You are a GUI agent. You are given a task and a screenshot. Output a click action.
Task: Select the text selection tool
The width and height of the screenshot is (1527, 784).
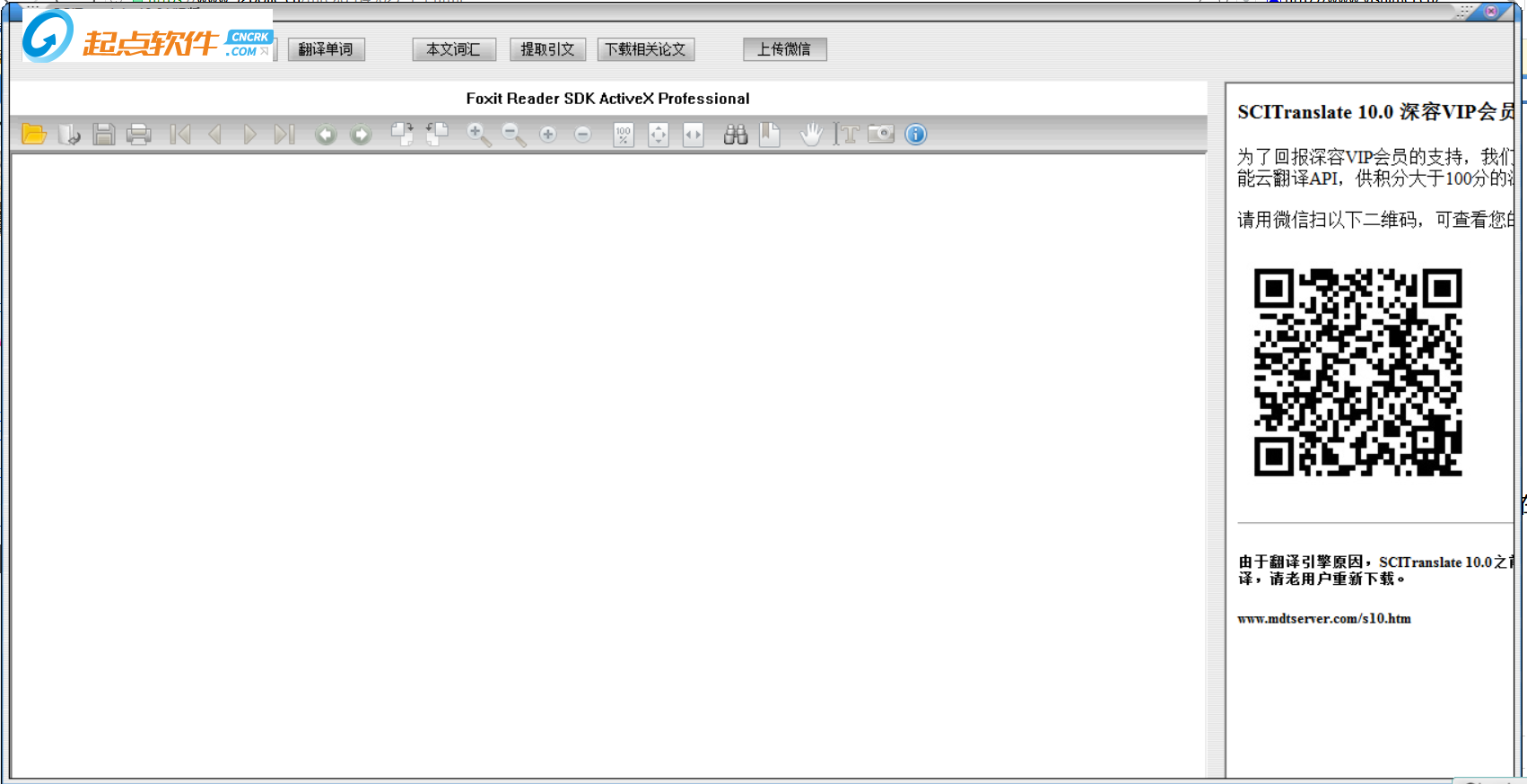pos(846,135)
